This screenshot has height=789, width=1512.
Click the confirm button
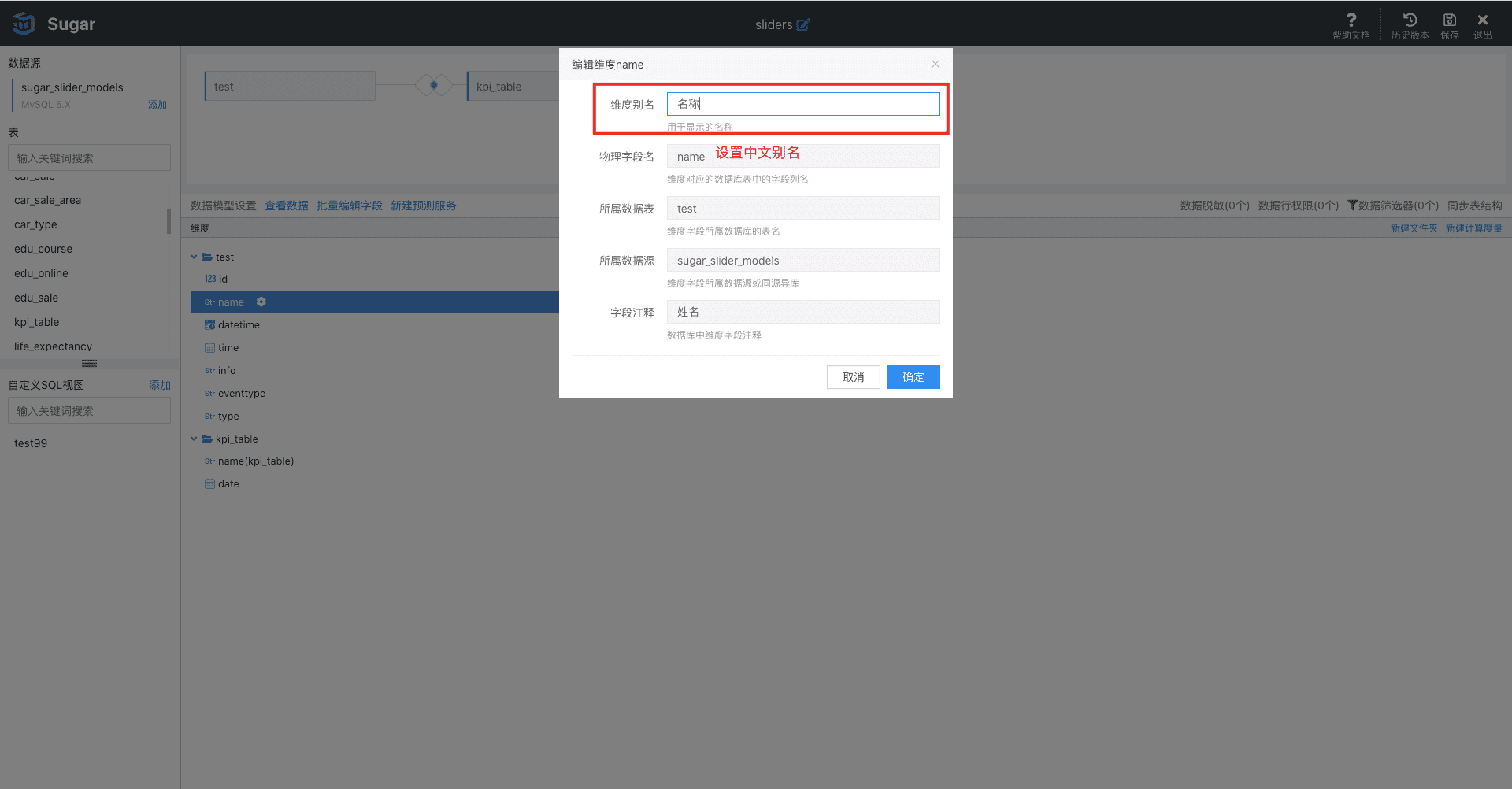click(913, 377)
